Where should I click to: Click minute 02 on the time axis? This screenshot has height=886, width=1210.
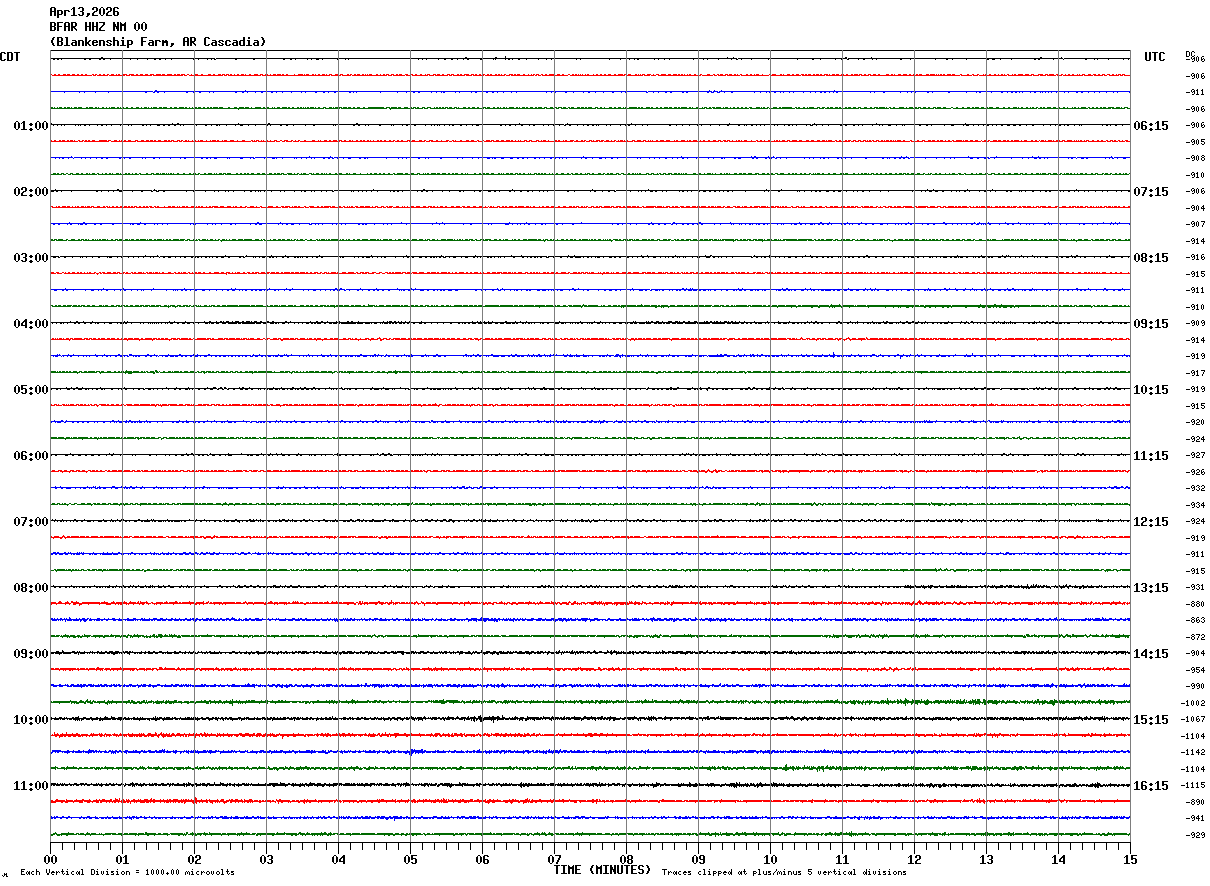[194, 859]
